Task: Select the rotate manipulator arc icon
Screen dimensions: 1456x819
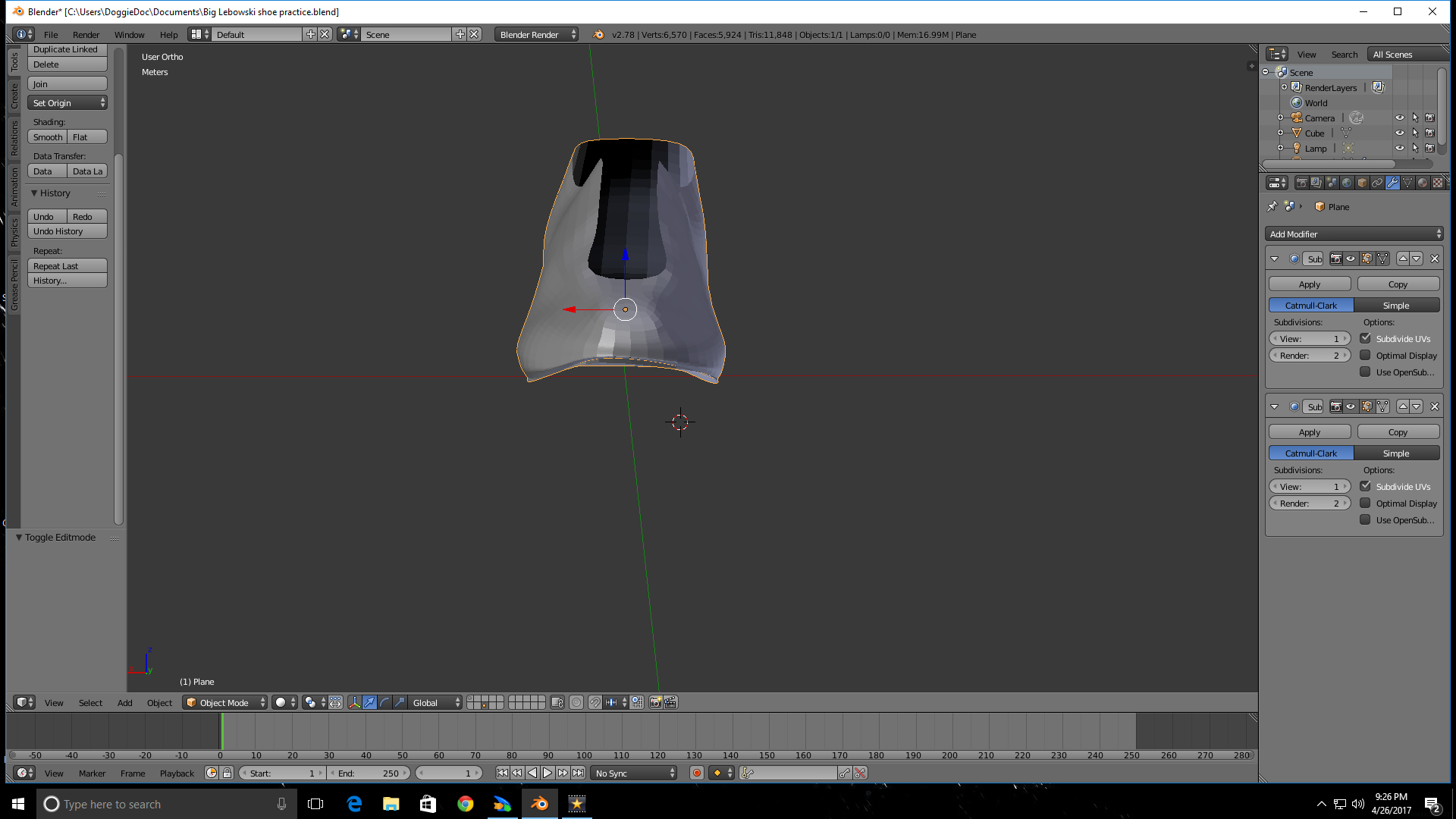Action: coord(384,703)
